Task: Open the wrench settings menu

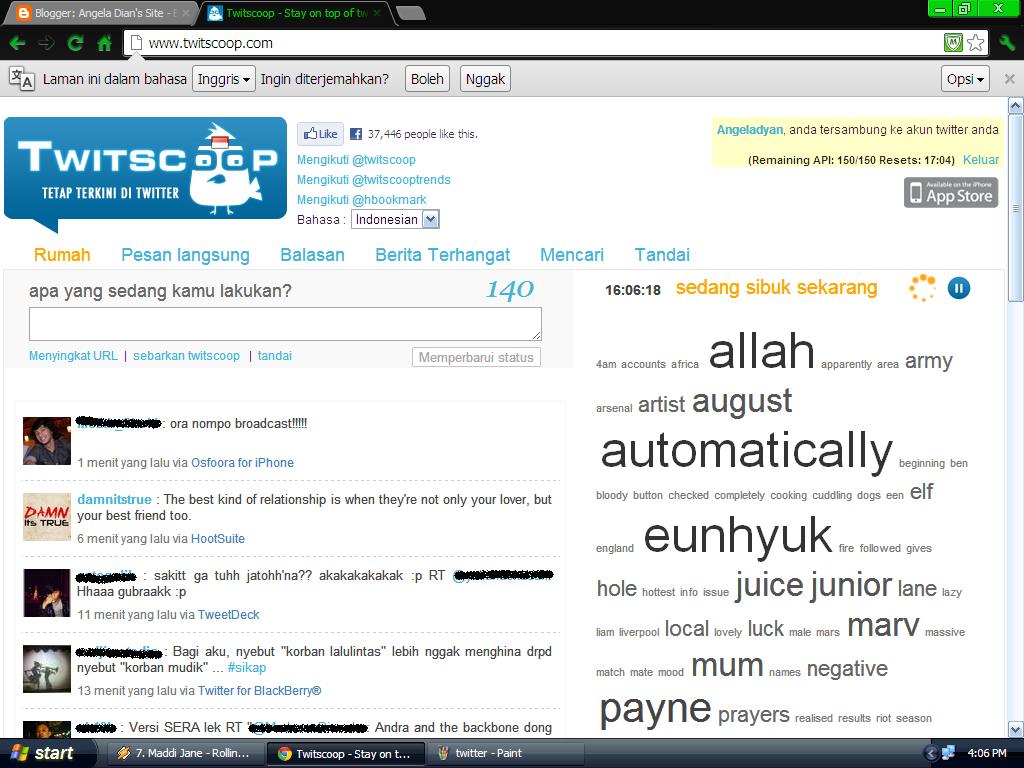Action: 1007,43
